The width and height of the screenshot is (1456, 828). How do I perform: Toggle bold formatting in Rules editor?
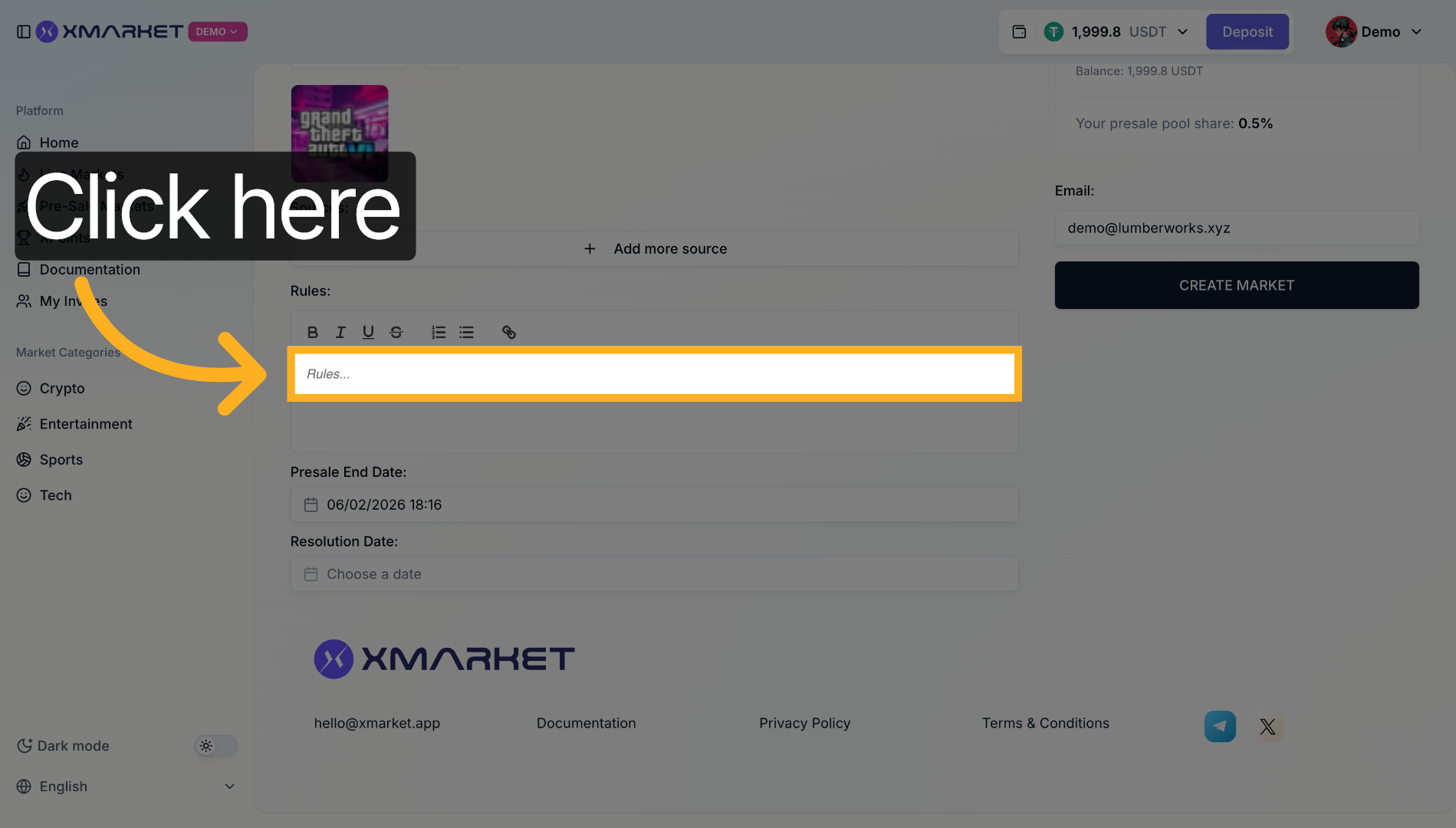[x=312, y=332]
